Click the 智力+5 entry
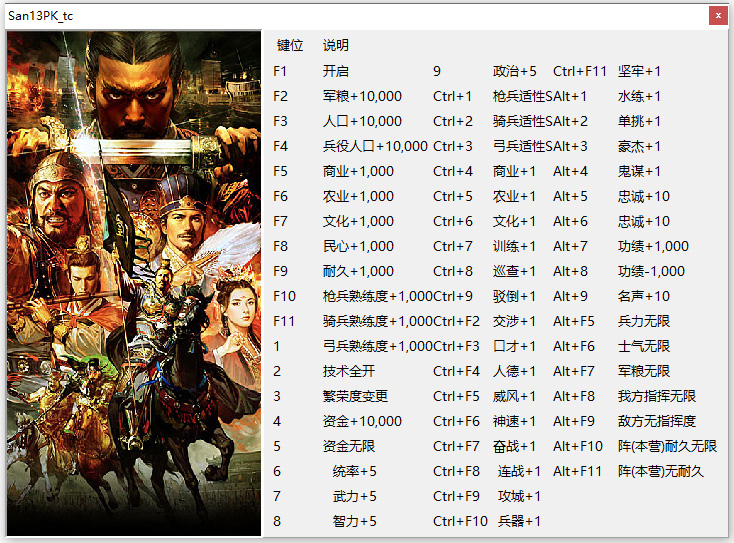 354,521
